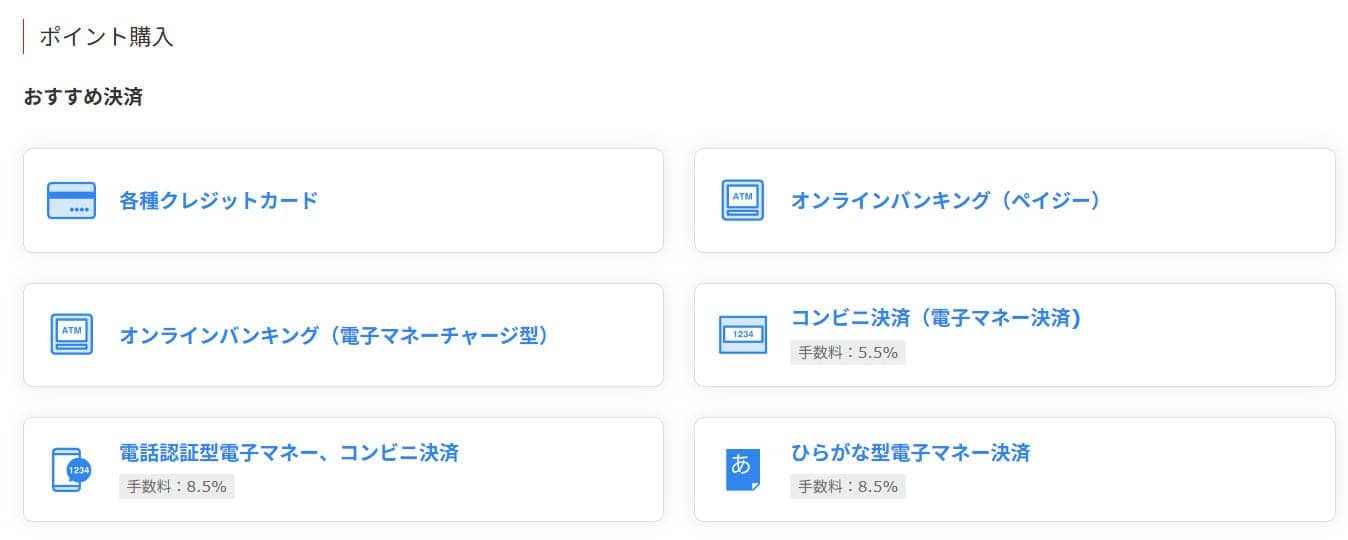Click the 8.5% fee badge under ひらがな型電子マネー決済
This screenshot has height=540, width=1348.
[848, 487]
